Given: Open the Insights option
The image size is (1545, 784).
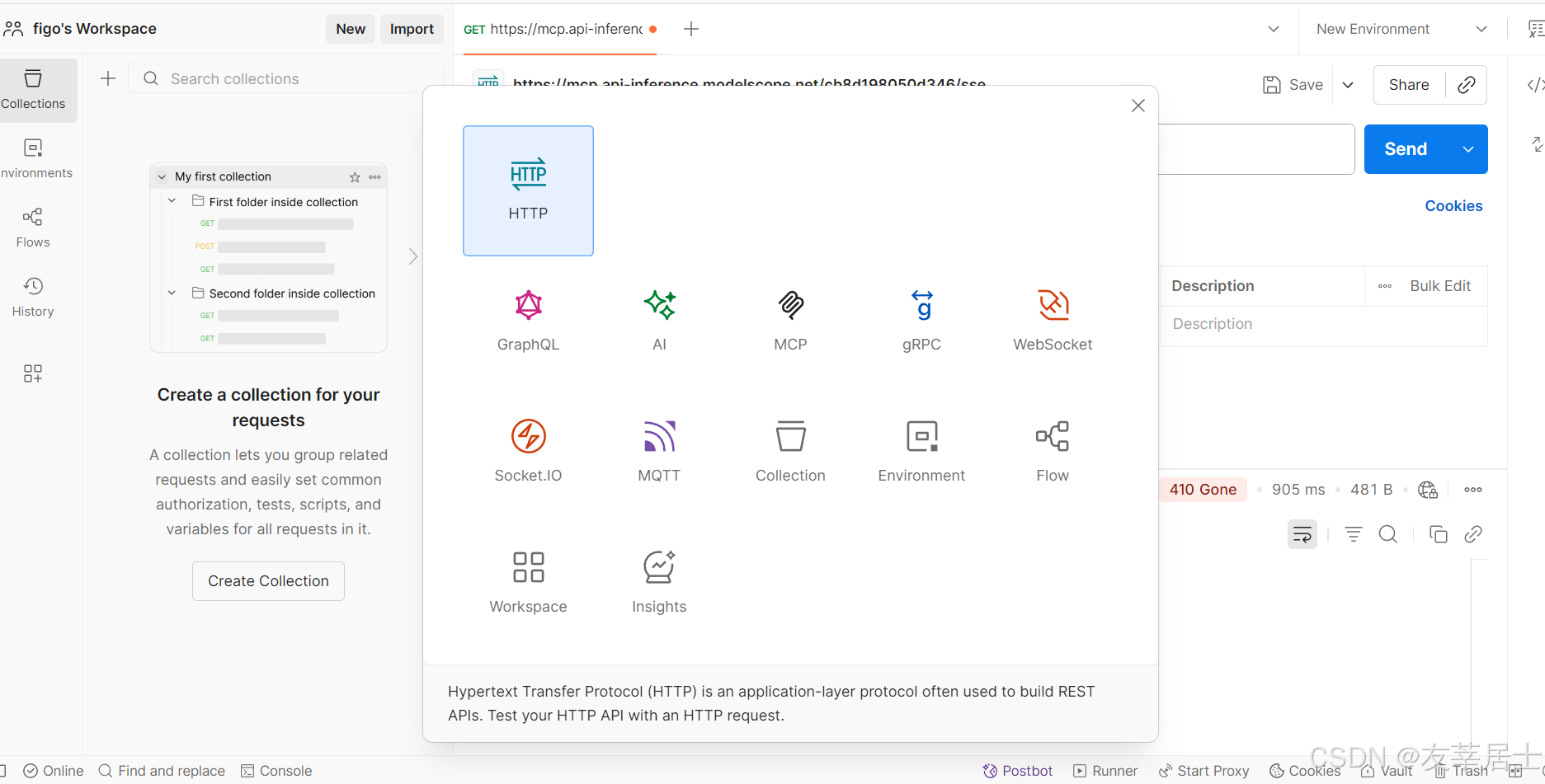Looking at the screenshot, I should click(x=659, y=583).
